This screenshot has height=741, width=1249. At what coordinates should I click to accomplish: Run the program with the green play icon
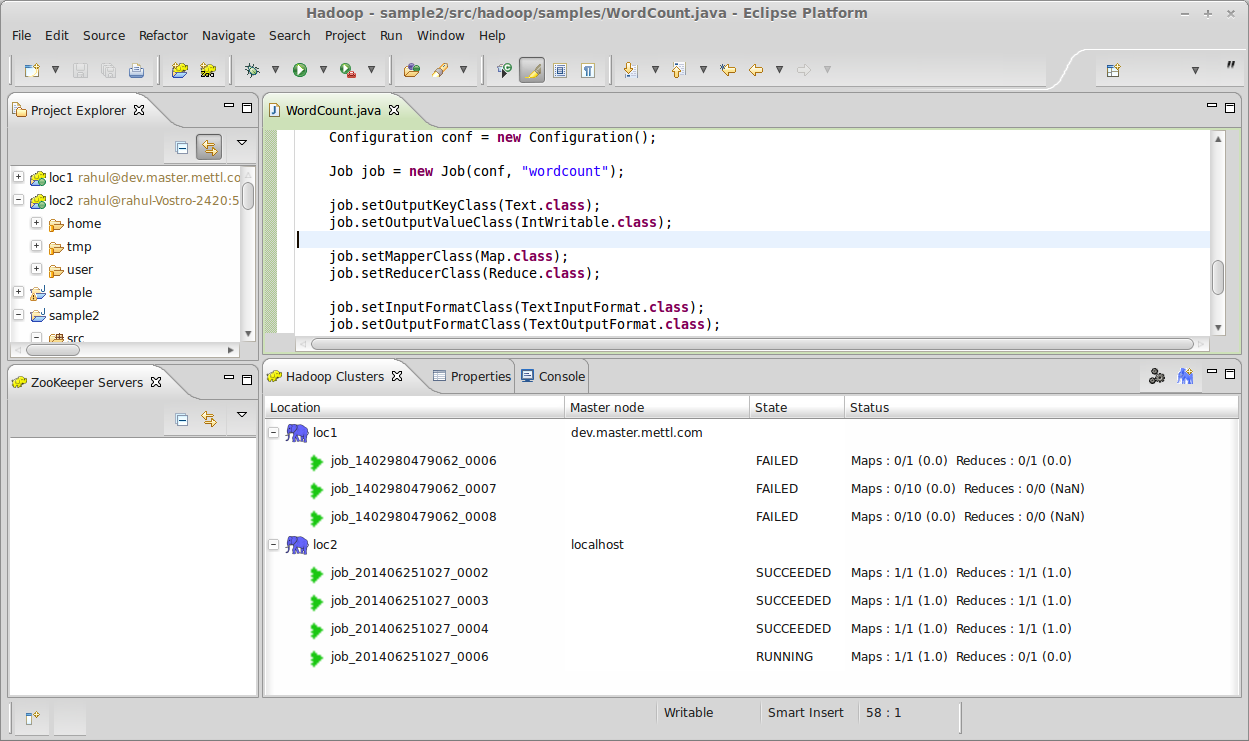[299, 70]
